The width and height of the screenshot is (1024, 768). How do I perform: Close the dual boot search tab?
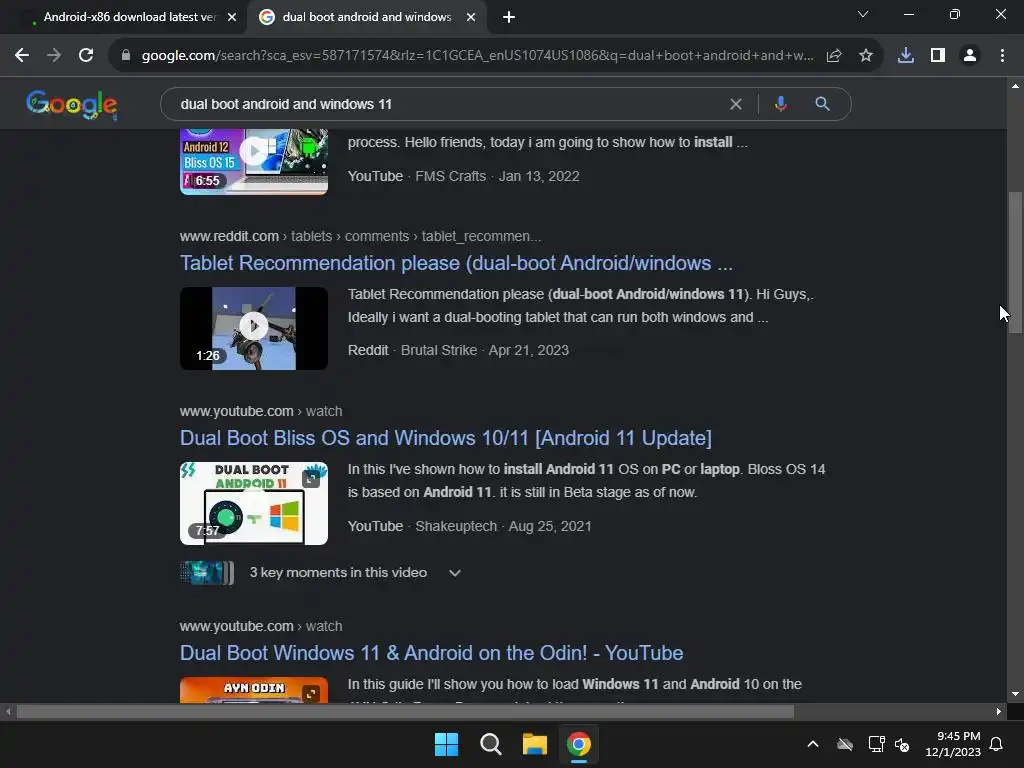pyautogui.click(x=470, y=17)
